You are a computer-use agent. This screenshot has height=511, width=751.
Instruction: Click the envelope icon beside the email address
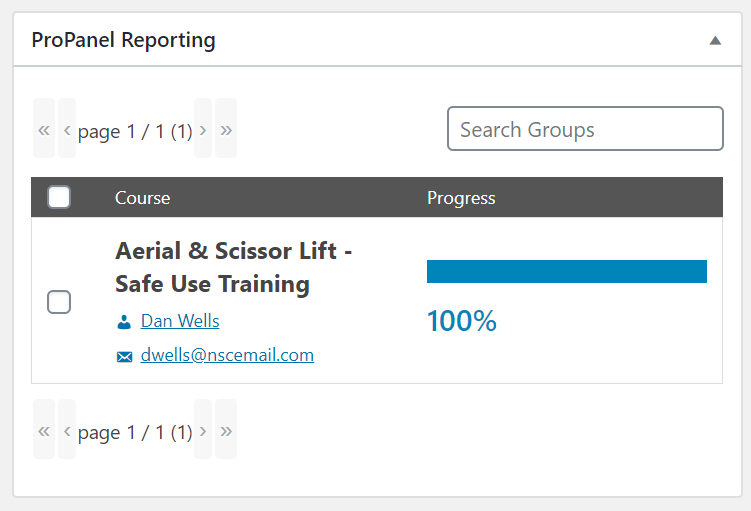coord(125,357)
